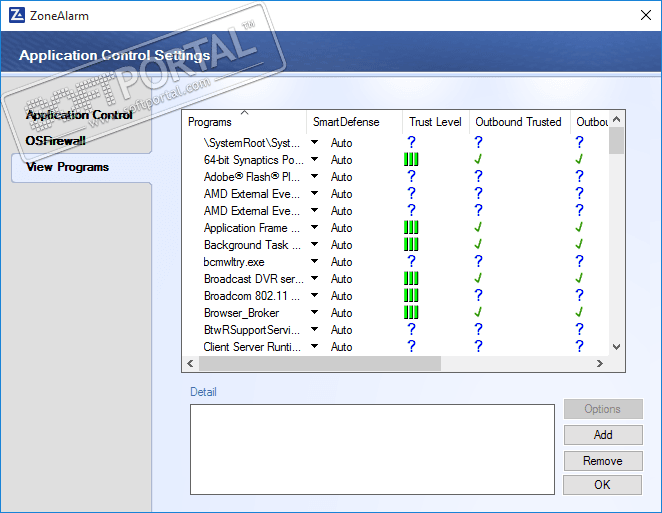Click Outbound Trusted question mark for Broadcom 802.11 row
Viewport: 662px width, 513px height.
478,296
